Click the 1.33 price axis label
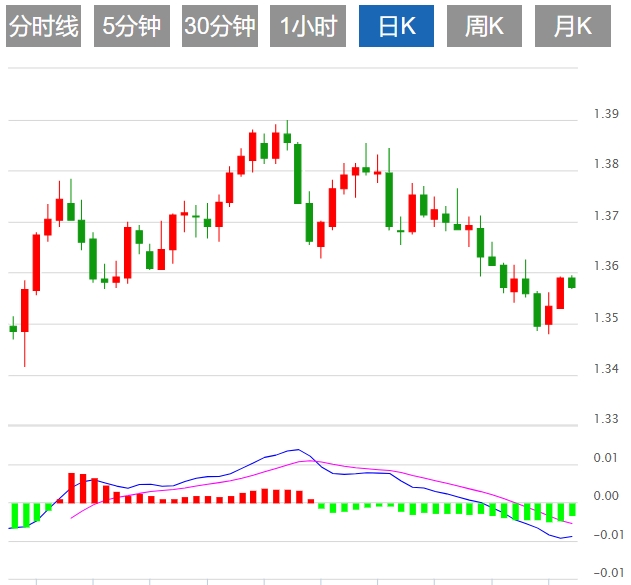The height and width of the screenshot is (585, 631). tap(606, 419)
